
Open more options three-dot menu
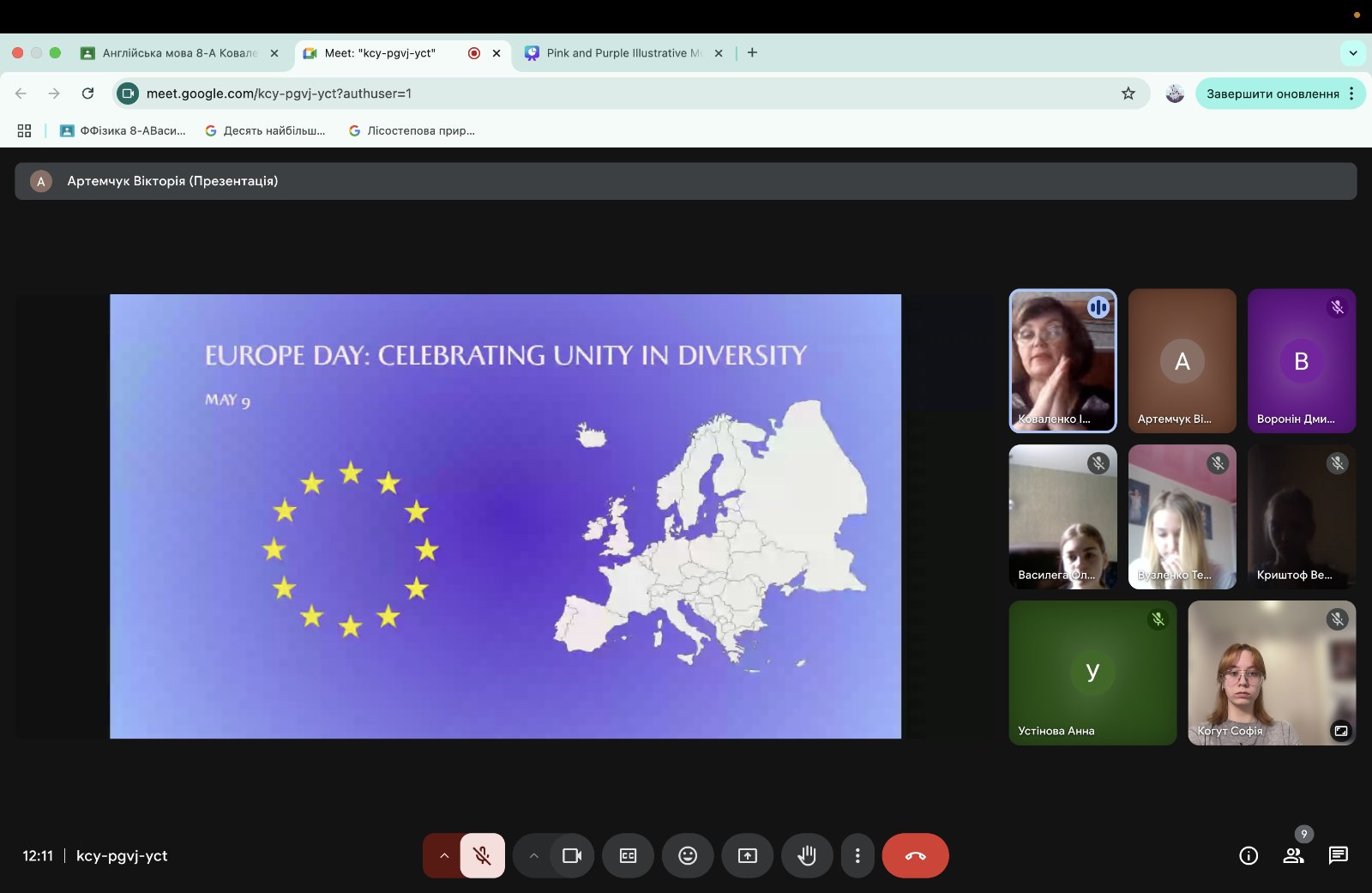pyautogui.click(x=857, y=855)
